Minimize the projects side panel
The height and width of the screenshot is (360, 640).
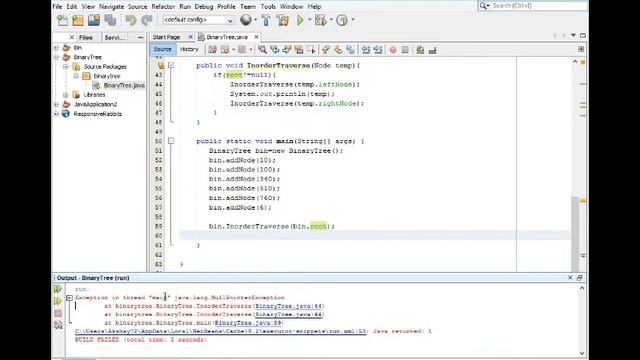tap(140, 37)
